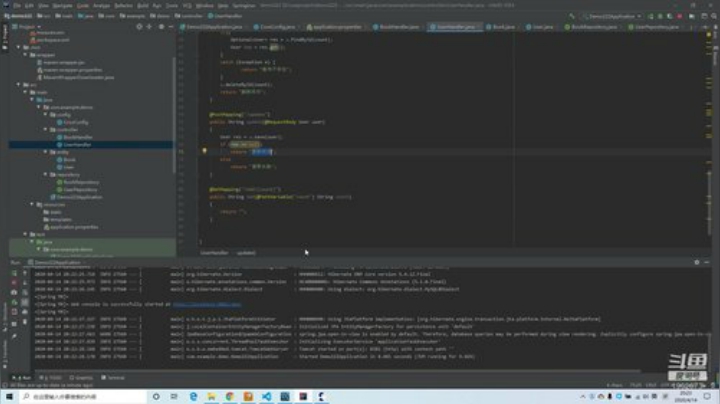Click the Locate/Select Opened File icon in Project panel
The height and width of the screenshot is (404, 720).
point(139,27)
